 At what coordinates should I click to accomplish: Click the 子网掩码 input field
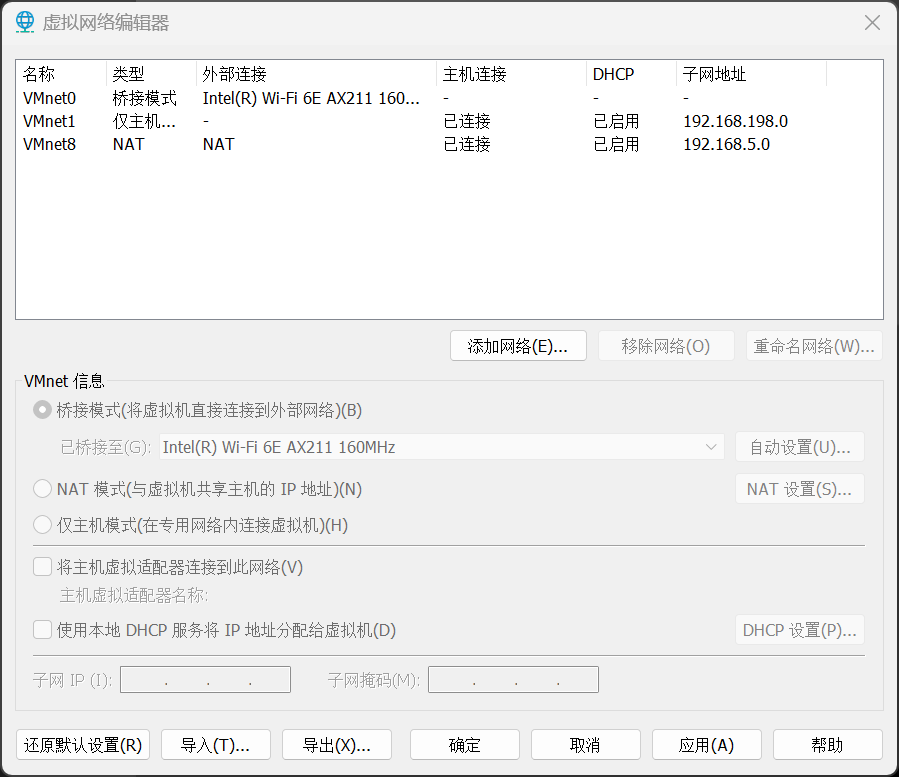(x=513, y=680)
